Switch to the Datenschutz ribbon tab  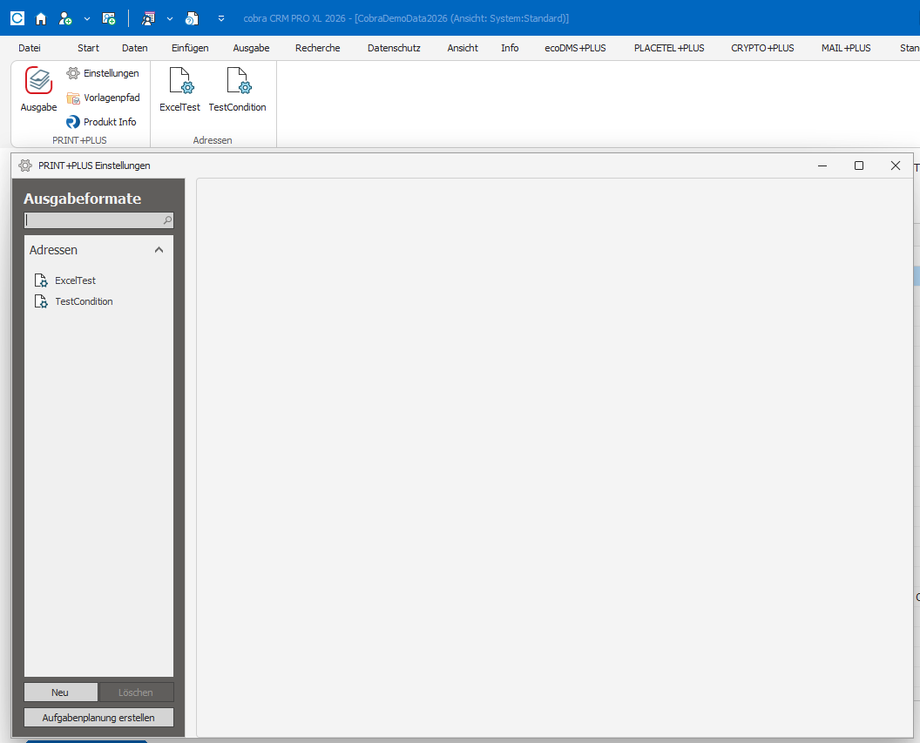pos(394,48)
